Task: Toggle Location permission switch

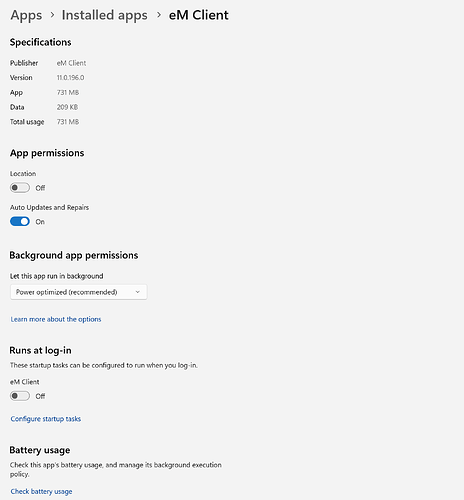Action: click(20, 188)
